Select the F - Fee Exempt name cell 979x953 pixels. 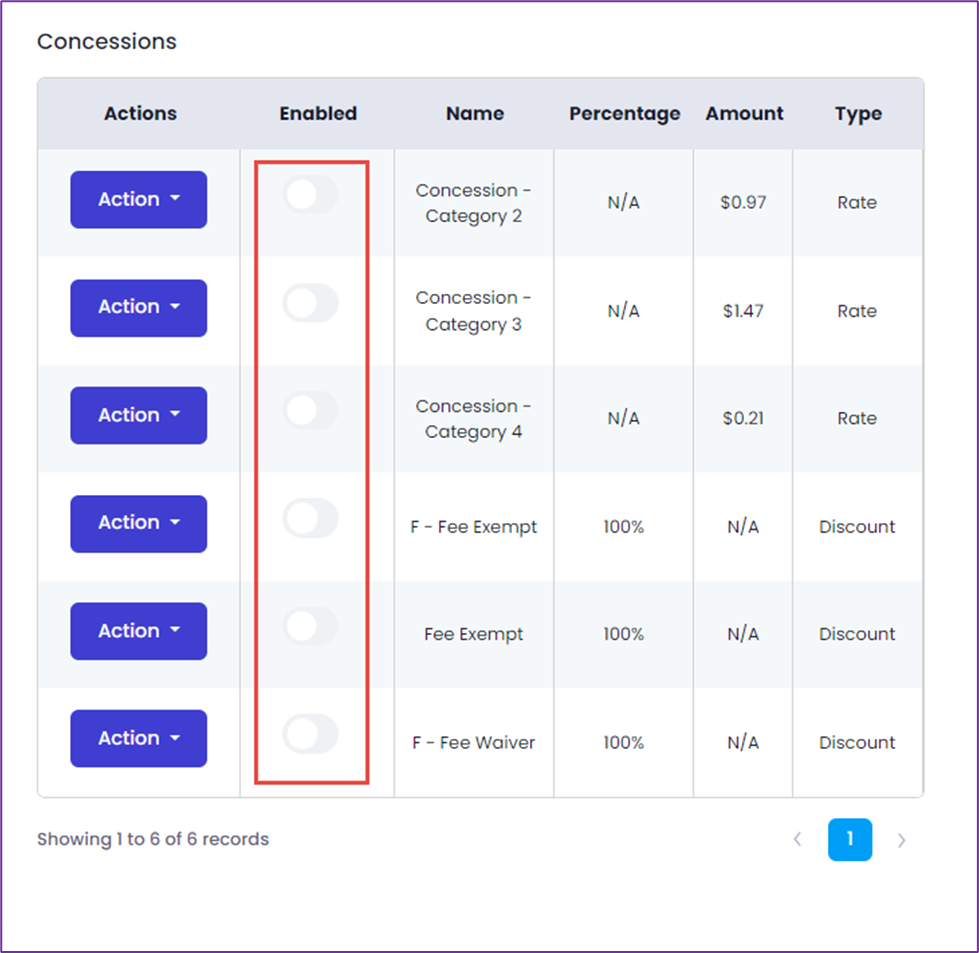(474, 527)
